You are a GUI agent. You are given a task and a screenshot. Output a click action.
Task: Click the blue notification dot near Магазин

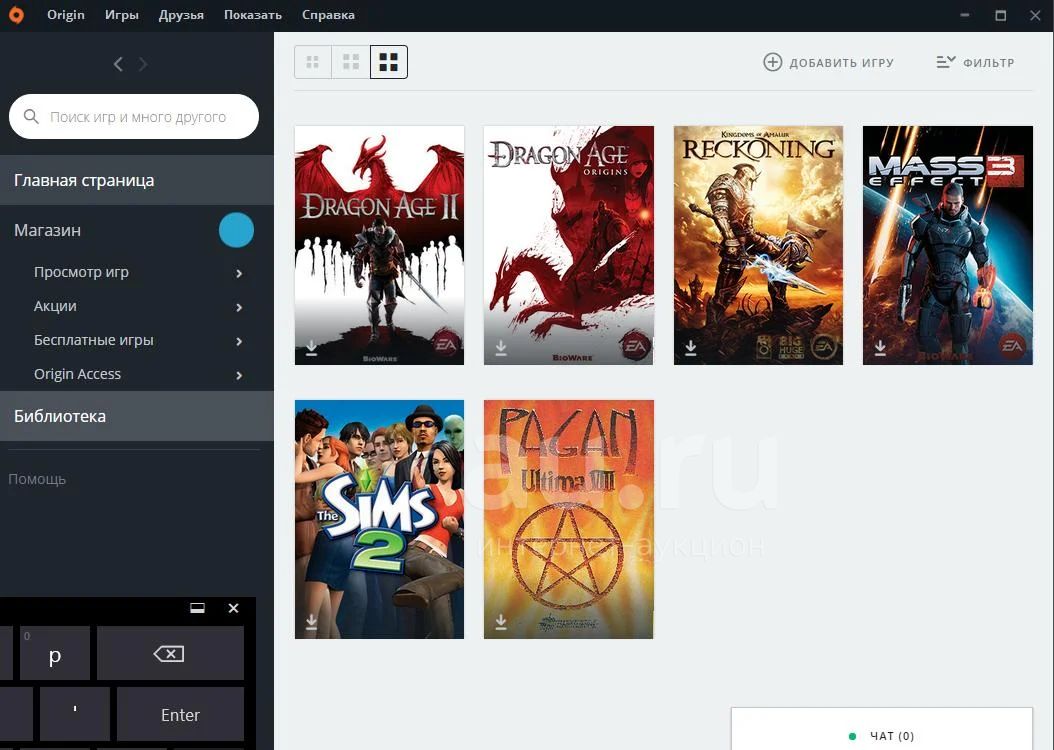(236, 230)
